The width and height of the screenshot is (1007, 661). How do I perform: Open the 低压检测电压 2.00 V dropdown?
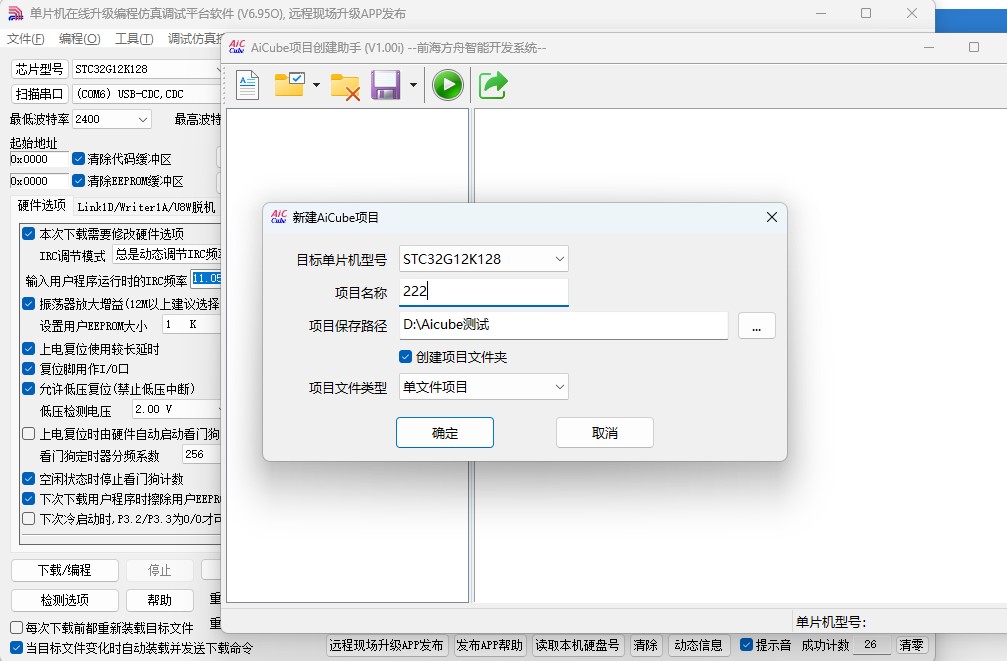[x=177, y=409]
